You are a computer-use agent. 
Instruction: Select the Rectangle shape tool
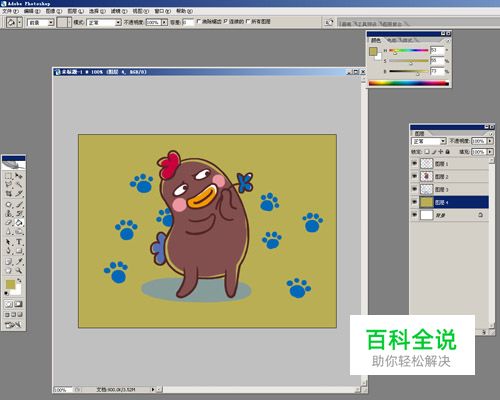(x=19, y=251)
